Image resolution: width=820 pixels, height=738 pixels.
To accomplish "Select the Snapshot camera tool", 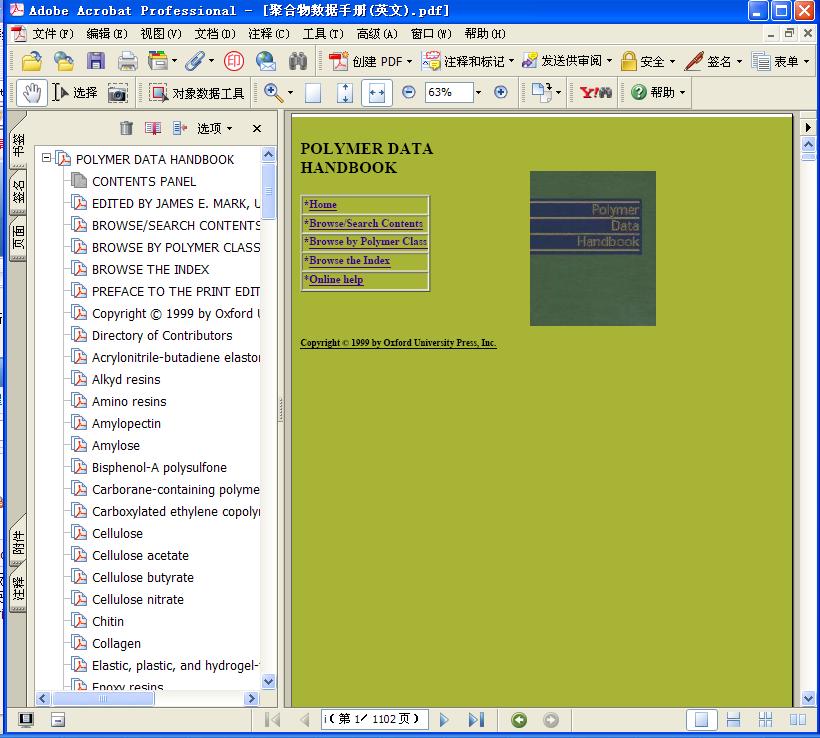I will click(x=118, y=93).
